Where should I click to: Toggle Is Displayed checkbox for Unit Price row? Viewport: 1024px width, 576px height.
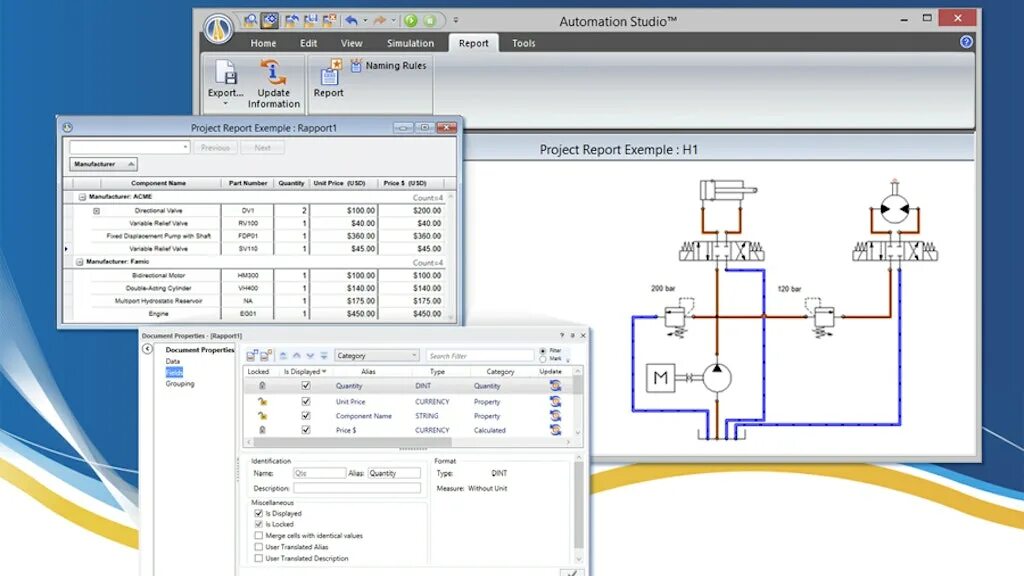coord(306,402)
